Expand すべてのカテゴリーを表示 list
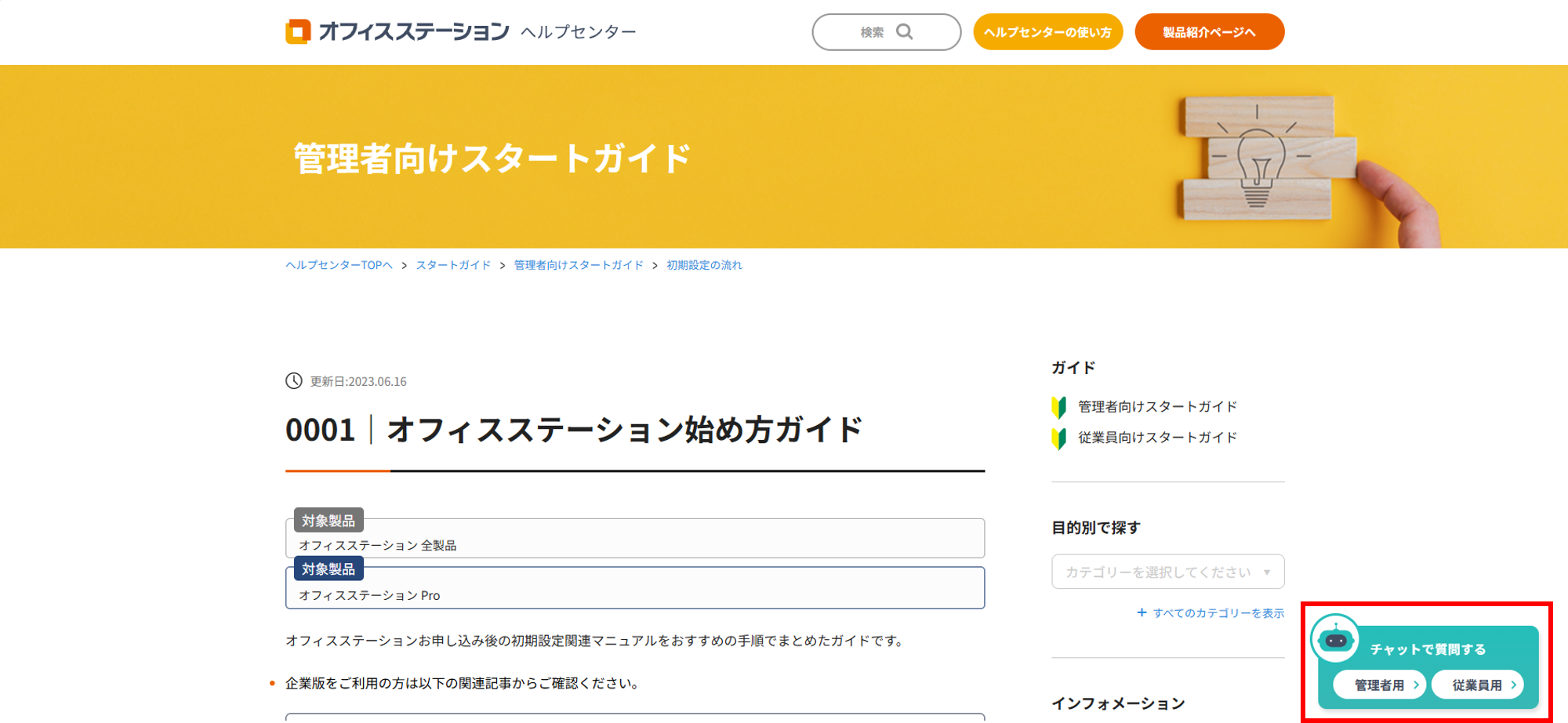The width and height of the screenshot is (1568, 723). click(1218, 613)
